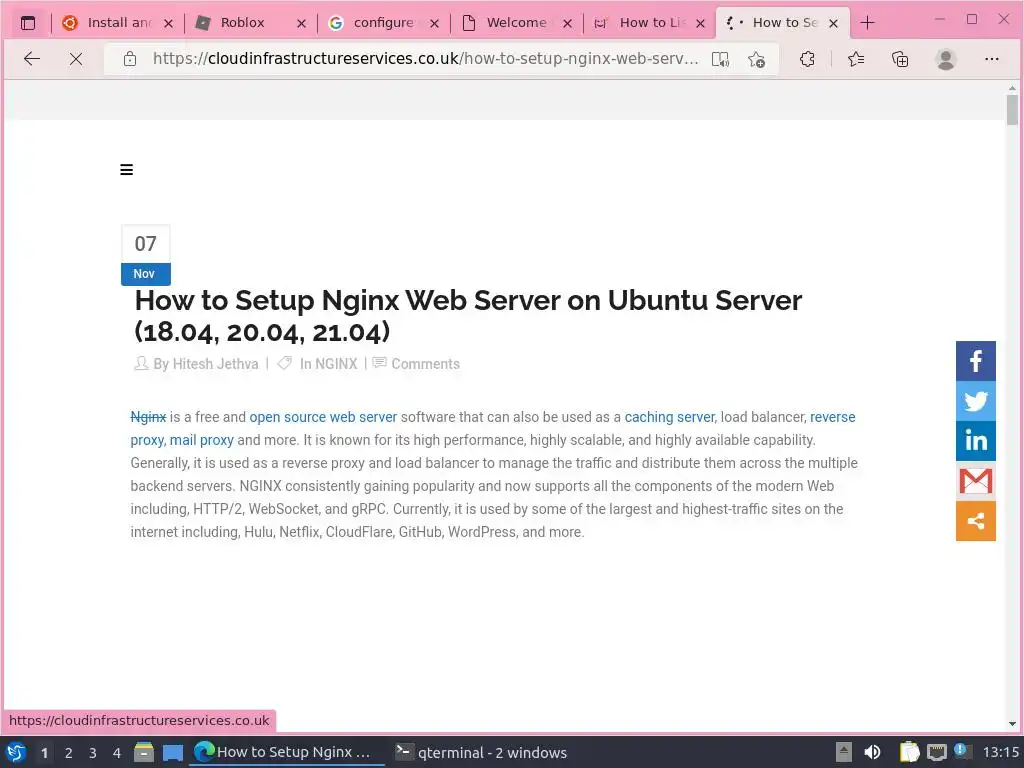Add this page to favorites
Viewport: 1024px width, 768px height.
click(756, 59)
